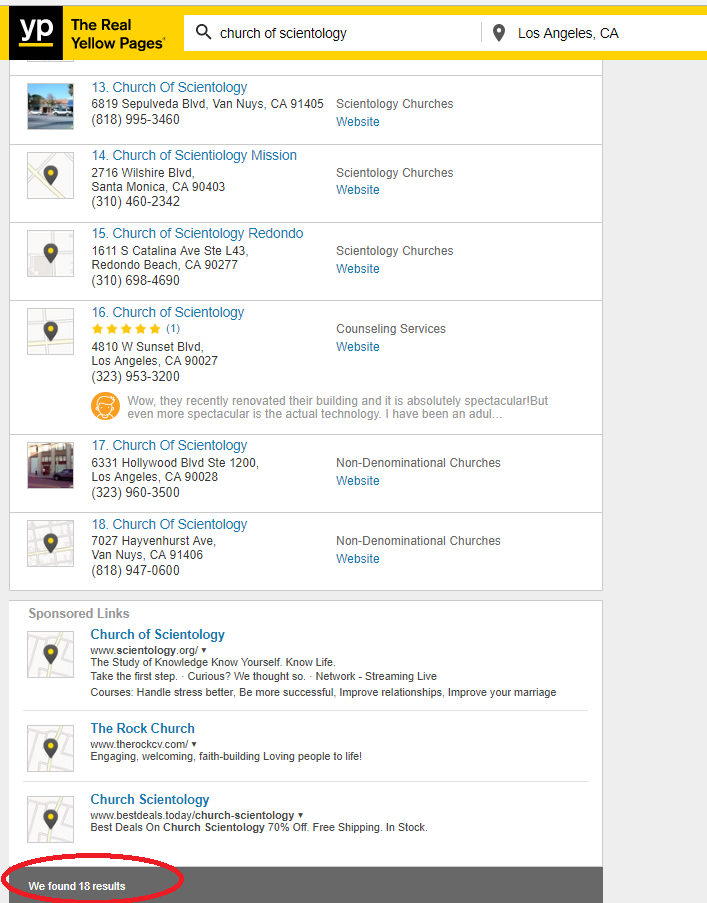This screenshot has height=903, width=707.
Task: Open map pin icon for bestdeals.today ad
Action: pyautogui.click(x=51, y=819)
